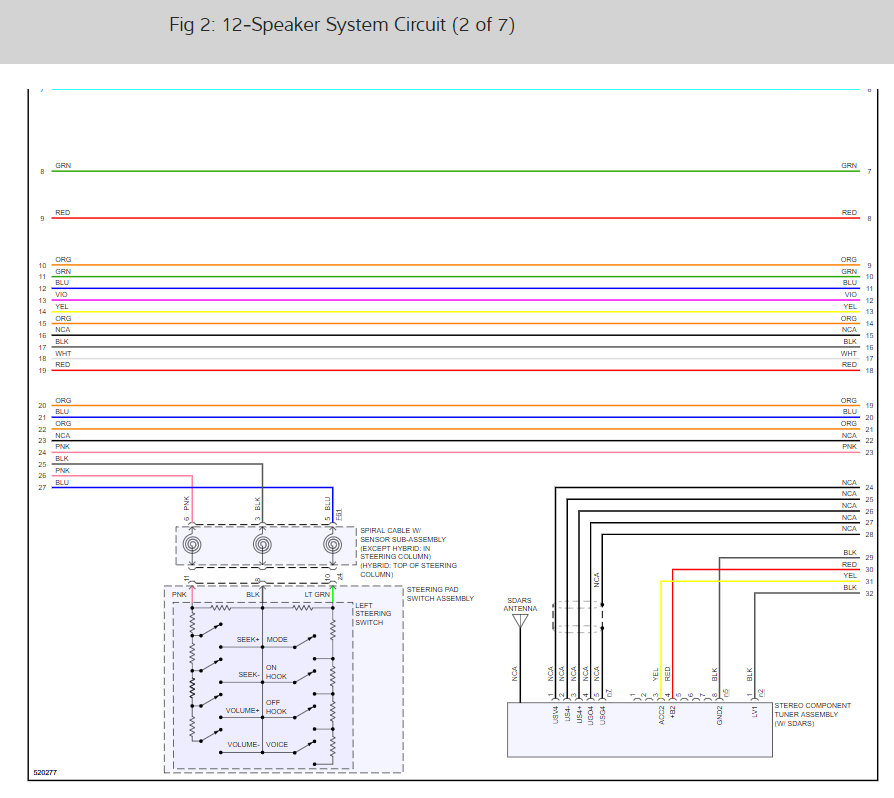Click the right spiral cable coil symbol
894x798 pixels.
point(332,545)
